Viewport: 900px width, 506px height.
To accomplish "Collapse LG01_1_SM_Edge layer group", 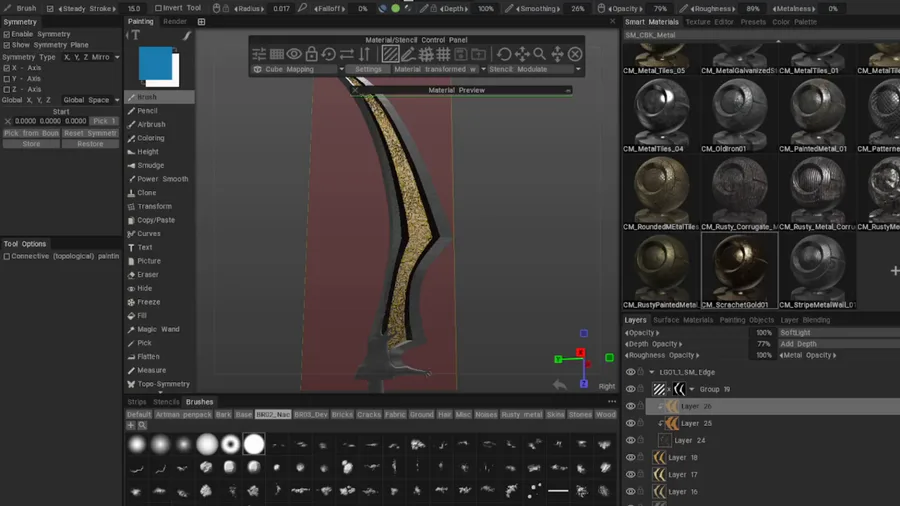I will (x=651, y=372).
